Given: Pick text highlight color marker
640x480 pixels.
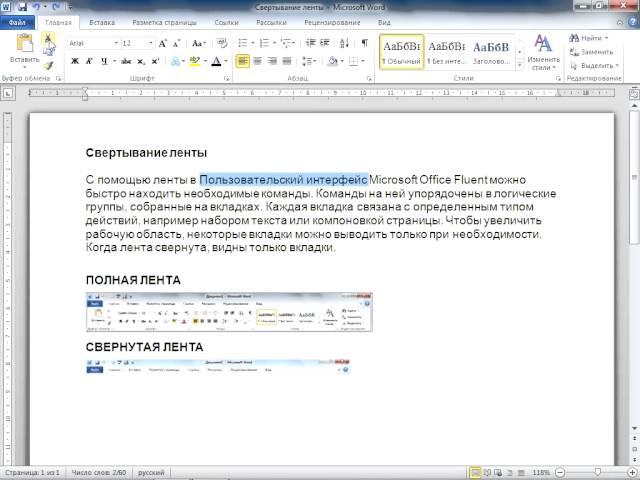Looking at the screenshot, I should [x=195, y=61].
